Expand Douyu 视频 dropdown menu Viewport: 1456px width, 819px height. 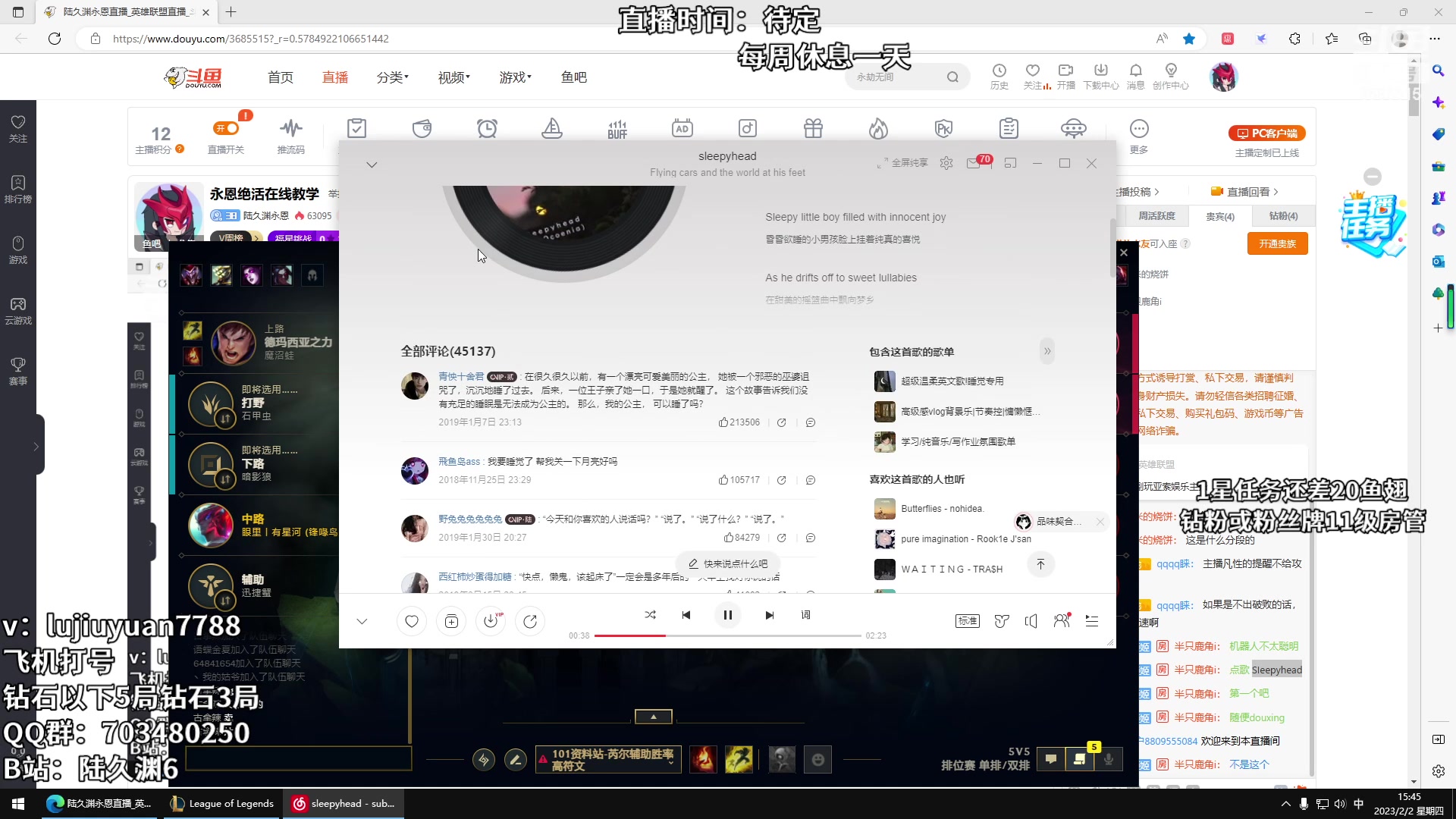pyautogui.click(x=454, y=77)
